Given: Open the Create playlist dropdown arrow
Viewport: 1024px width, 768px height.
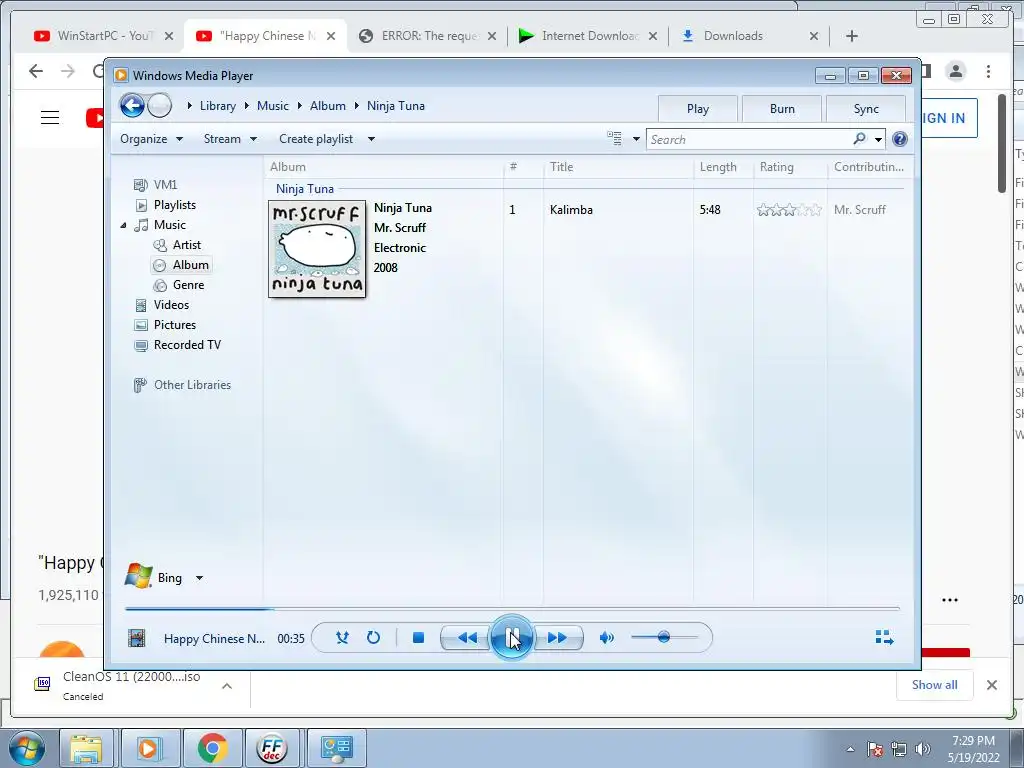Looking at the screenshot, I should point(372,139).
